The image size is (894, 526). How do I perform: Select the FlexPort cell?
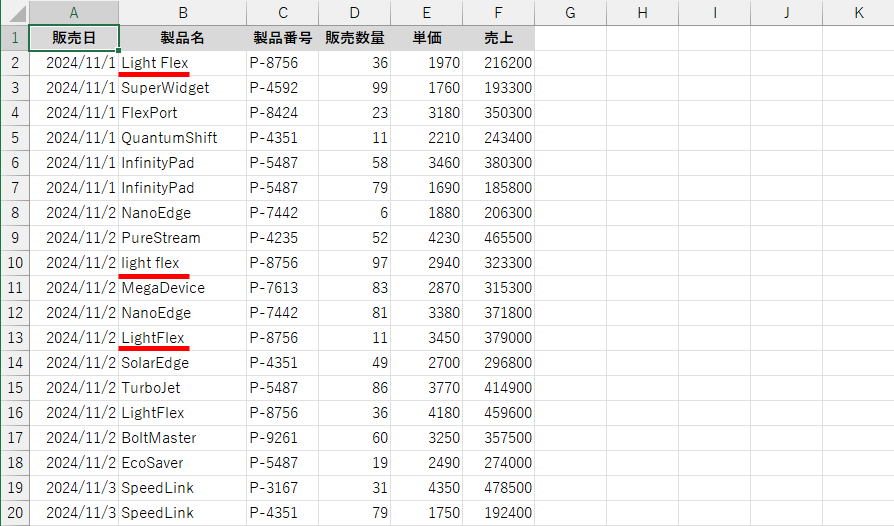182,113
